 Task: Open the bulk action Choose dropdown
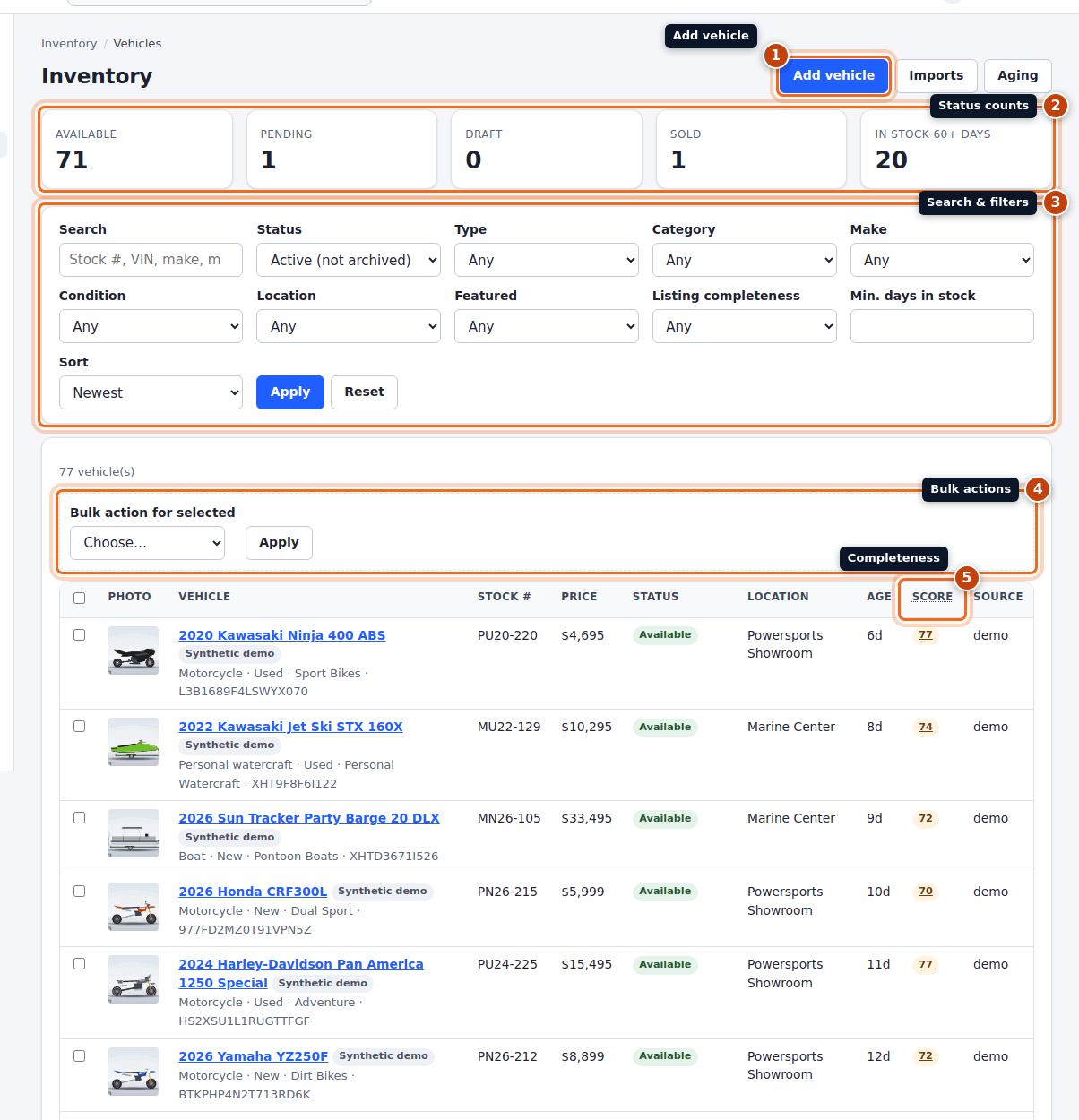[147, 543]
